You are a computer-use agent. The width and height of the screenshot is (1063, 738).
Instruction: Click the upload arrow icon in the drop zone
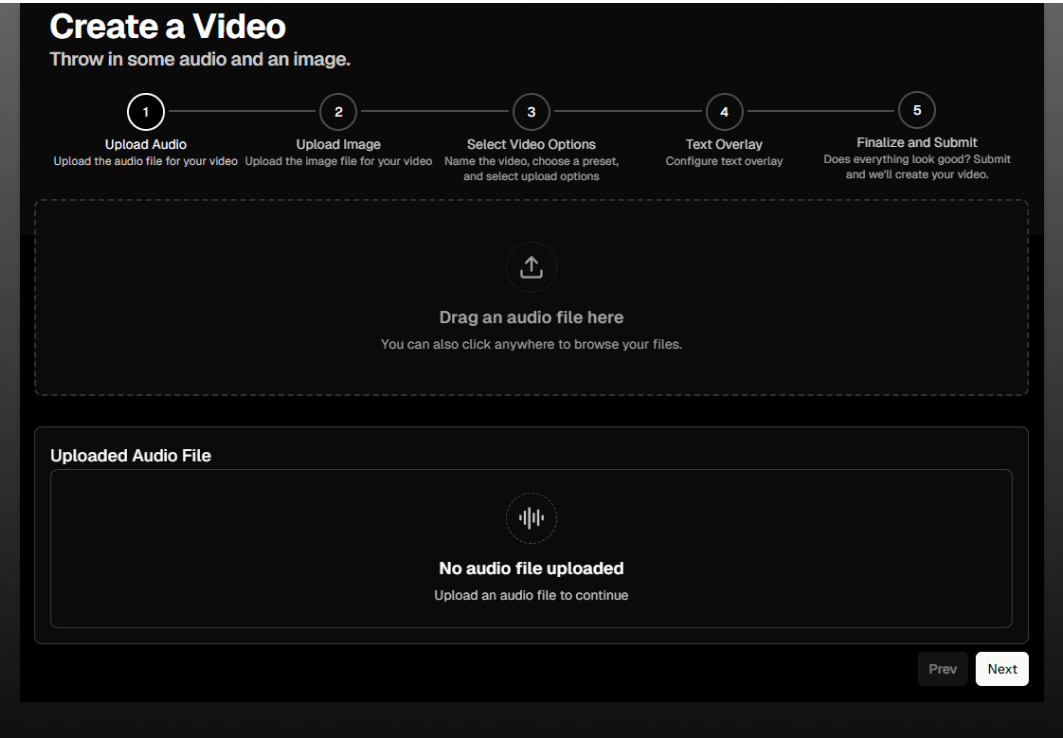(x=531, y=267)
